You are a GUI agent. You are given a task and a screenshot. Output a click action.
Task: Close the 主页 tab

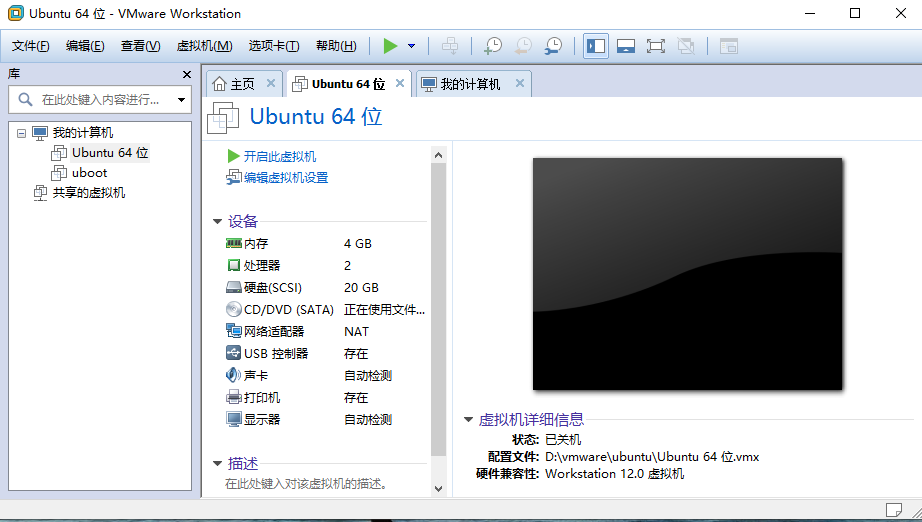270,83
